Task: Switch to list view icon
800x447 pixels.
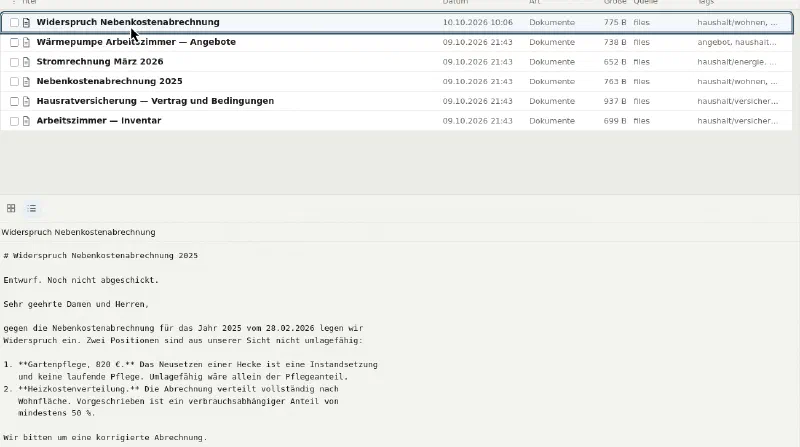Action: click(x=32, y=208)
